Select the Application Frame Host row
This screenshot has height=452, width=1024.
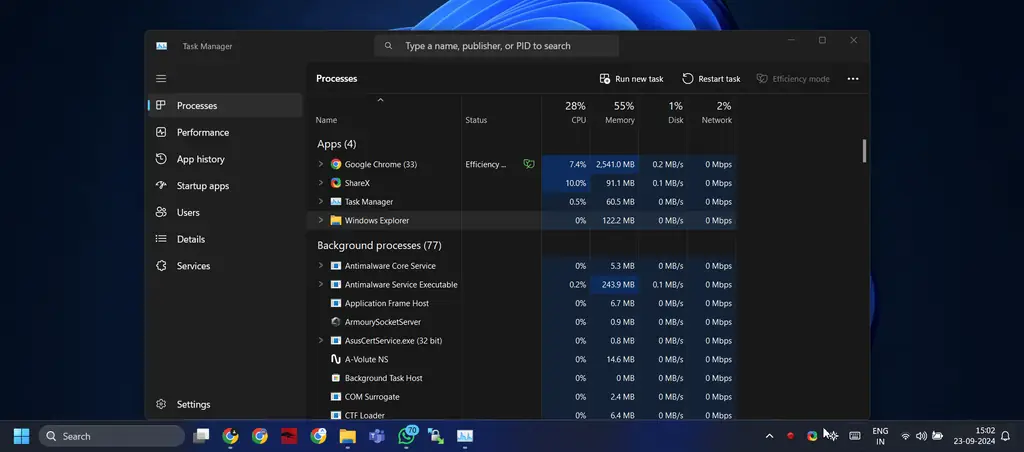point(521,303)
